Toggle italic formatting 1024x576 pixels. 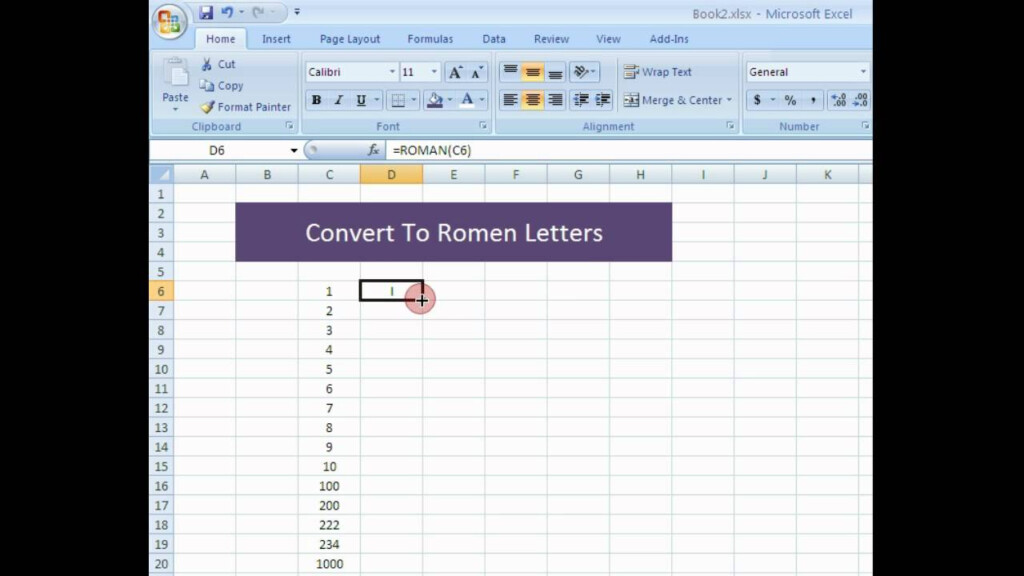click(338, 100)
